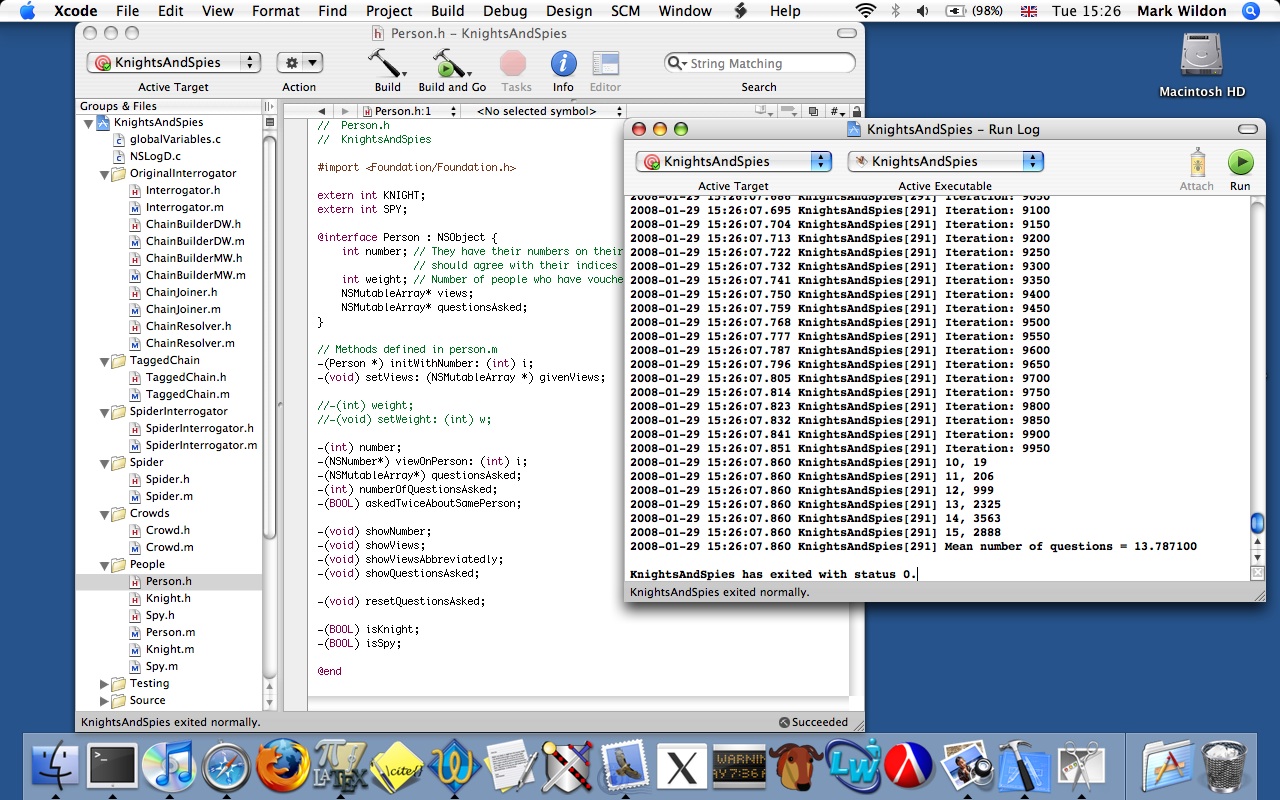Screen dimensions: 1280x800
Task: Click the String Matching search field
Action: (760, 63)
